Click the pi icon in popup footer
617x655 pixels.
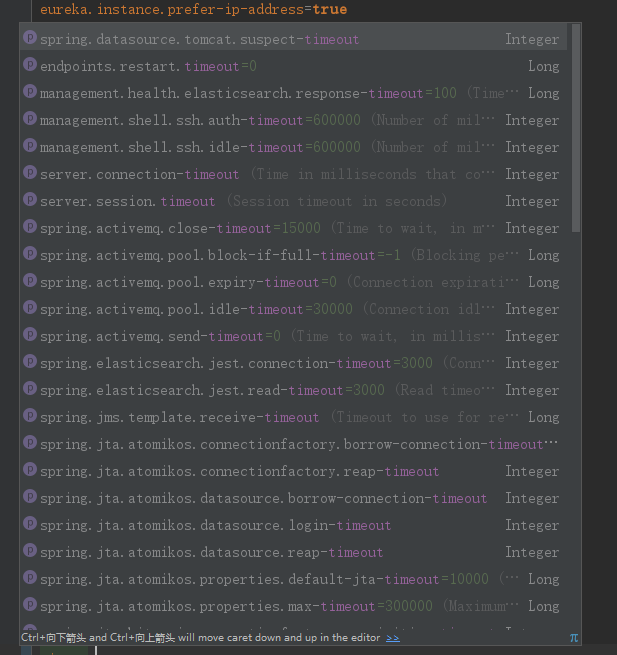(x=574, y=636)
